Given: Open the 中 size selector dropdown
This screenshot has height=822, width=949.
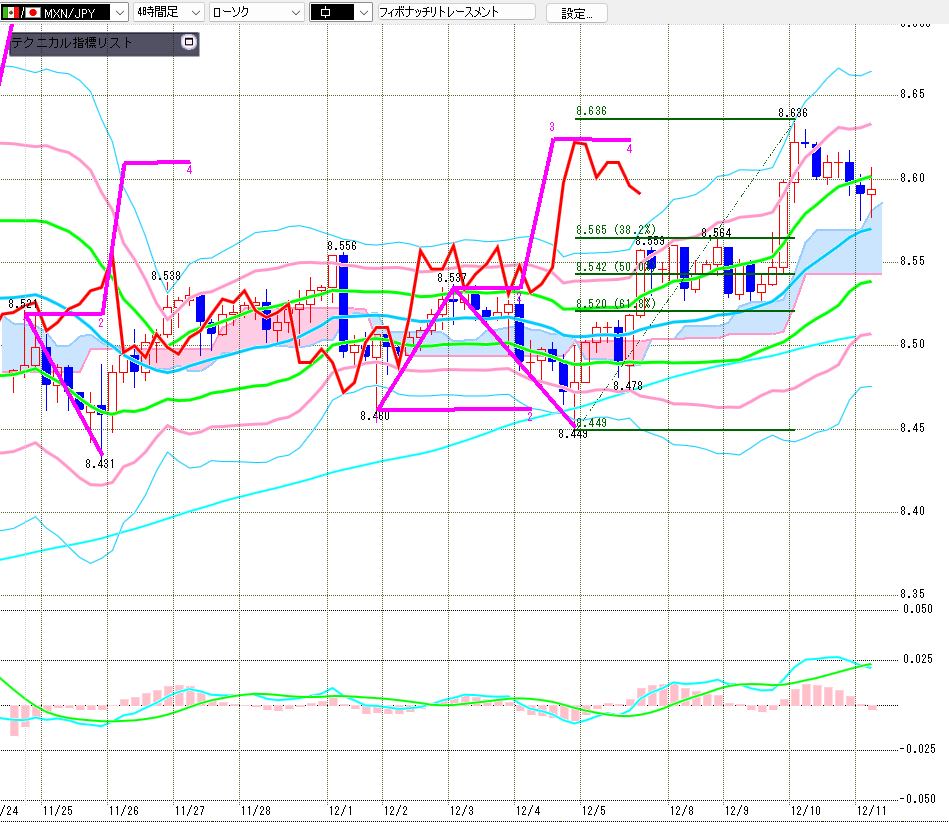Looking at the screenshot, I should [x=363, y=13].
